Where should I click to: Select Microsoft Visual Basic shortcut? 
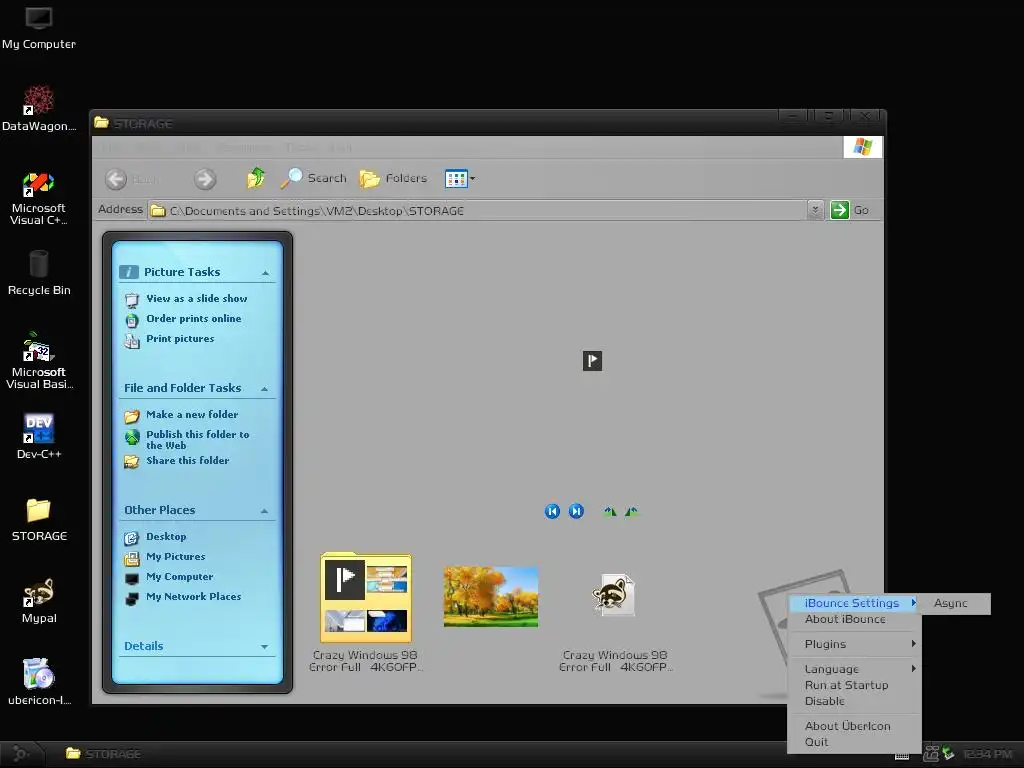(x=39, y=360)
